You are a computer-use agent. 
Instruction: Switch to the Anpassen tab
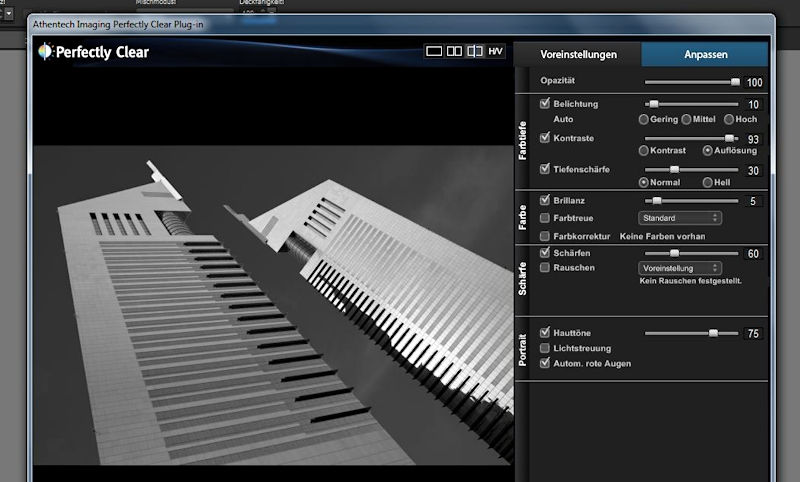click(705, 54)
